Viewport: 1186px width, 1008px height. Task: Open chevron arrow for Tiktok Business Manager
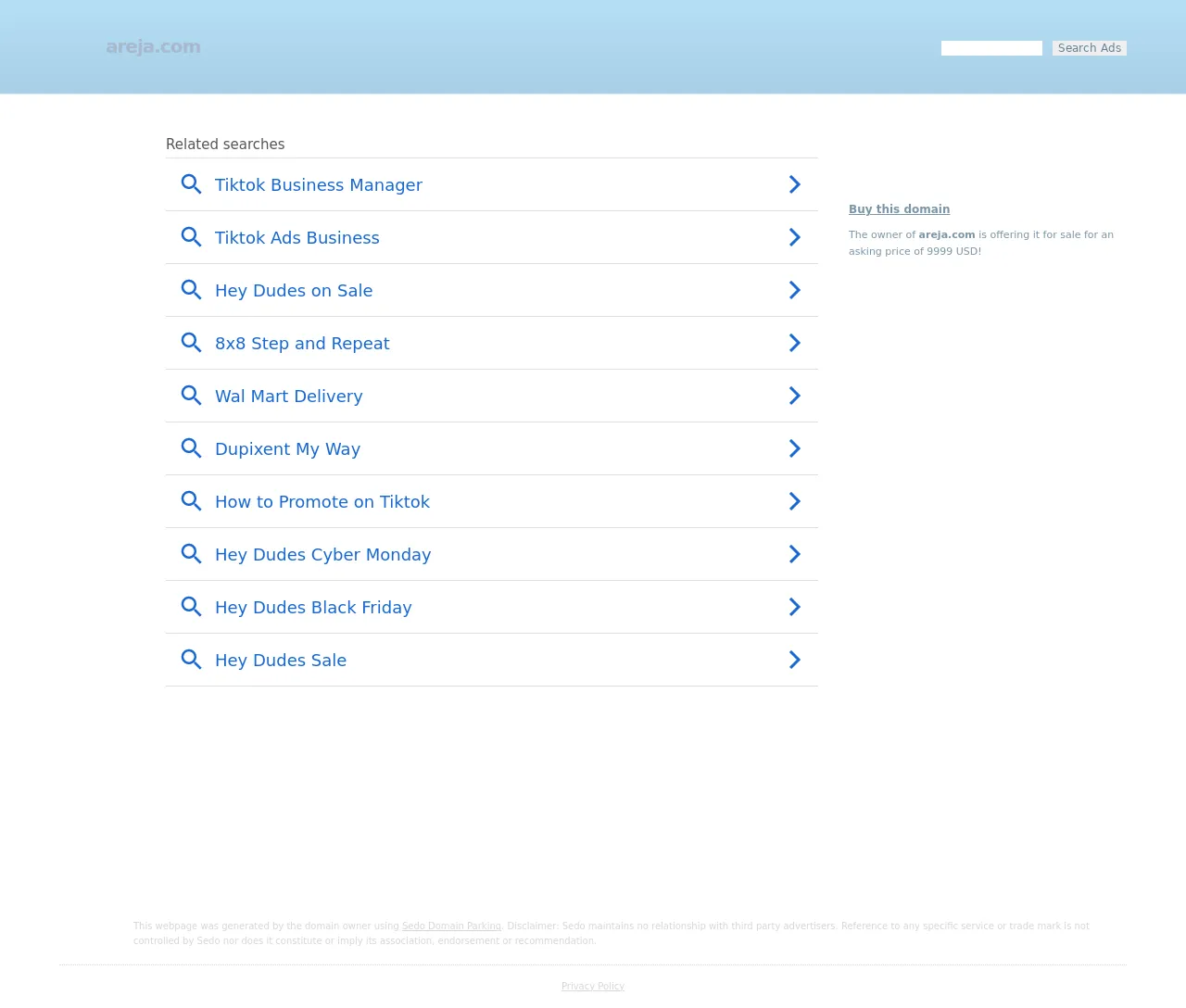click(794, 184)
